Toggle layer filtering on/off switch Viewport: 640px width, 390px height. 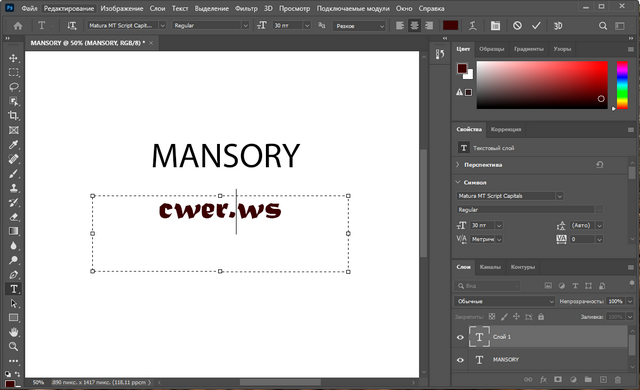pos(632,283)
